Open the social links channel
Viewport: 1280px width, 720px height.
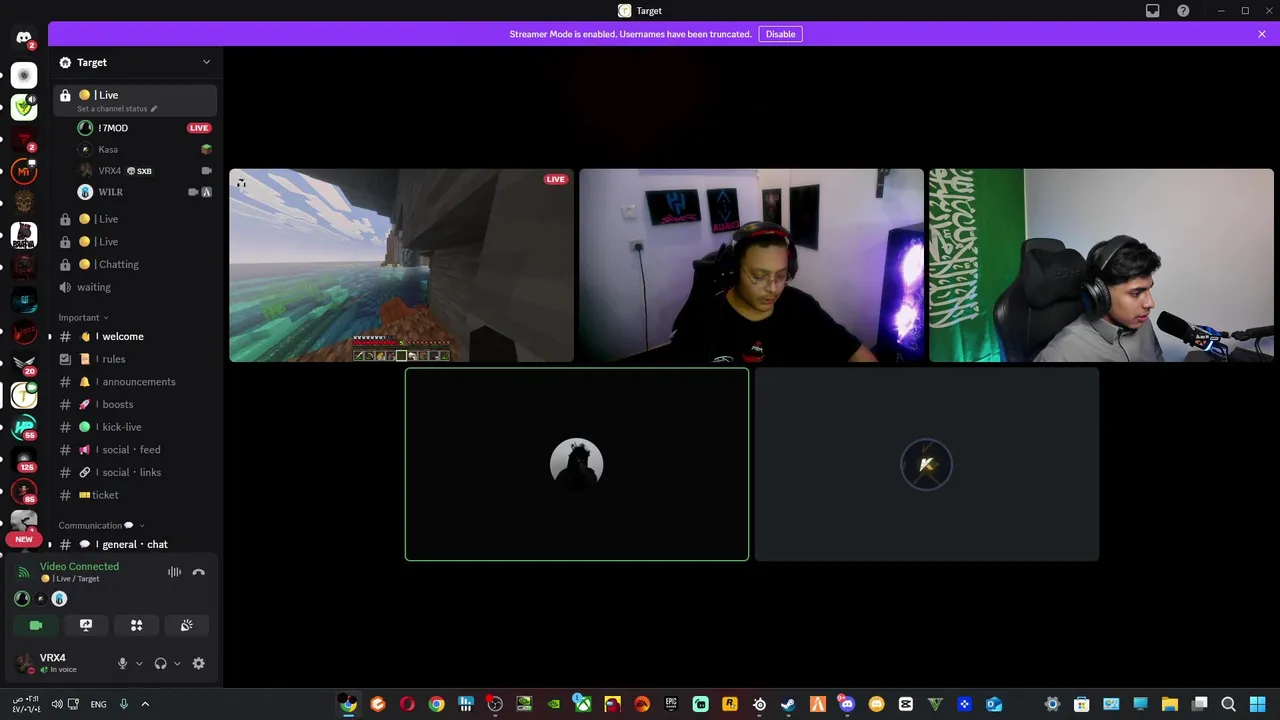tap(135, 472)
